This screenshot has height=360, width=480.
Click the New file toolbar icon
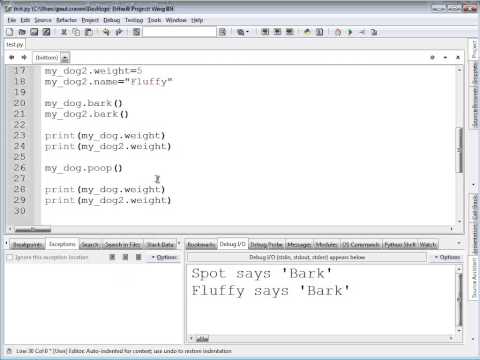coord(10,32)
